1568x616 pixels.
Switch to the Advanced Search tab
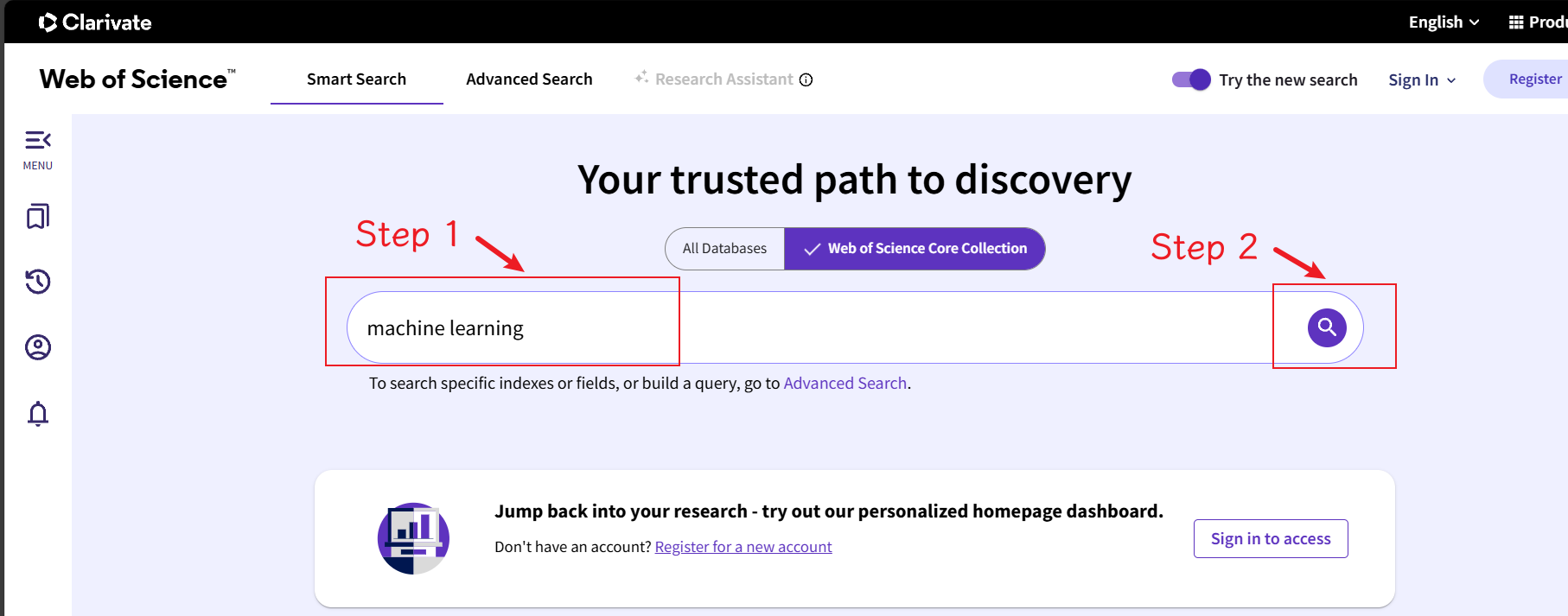point(529,79)
